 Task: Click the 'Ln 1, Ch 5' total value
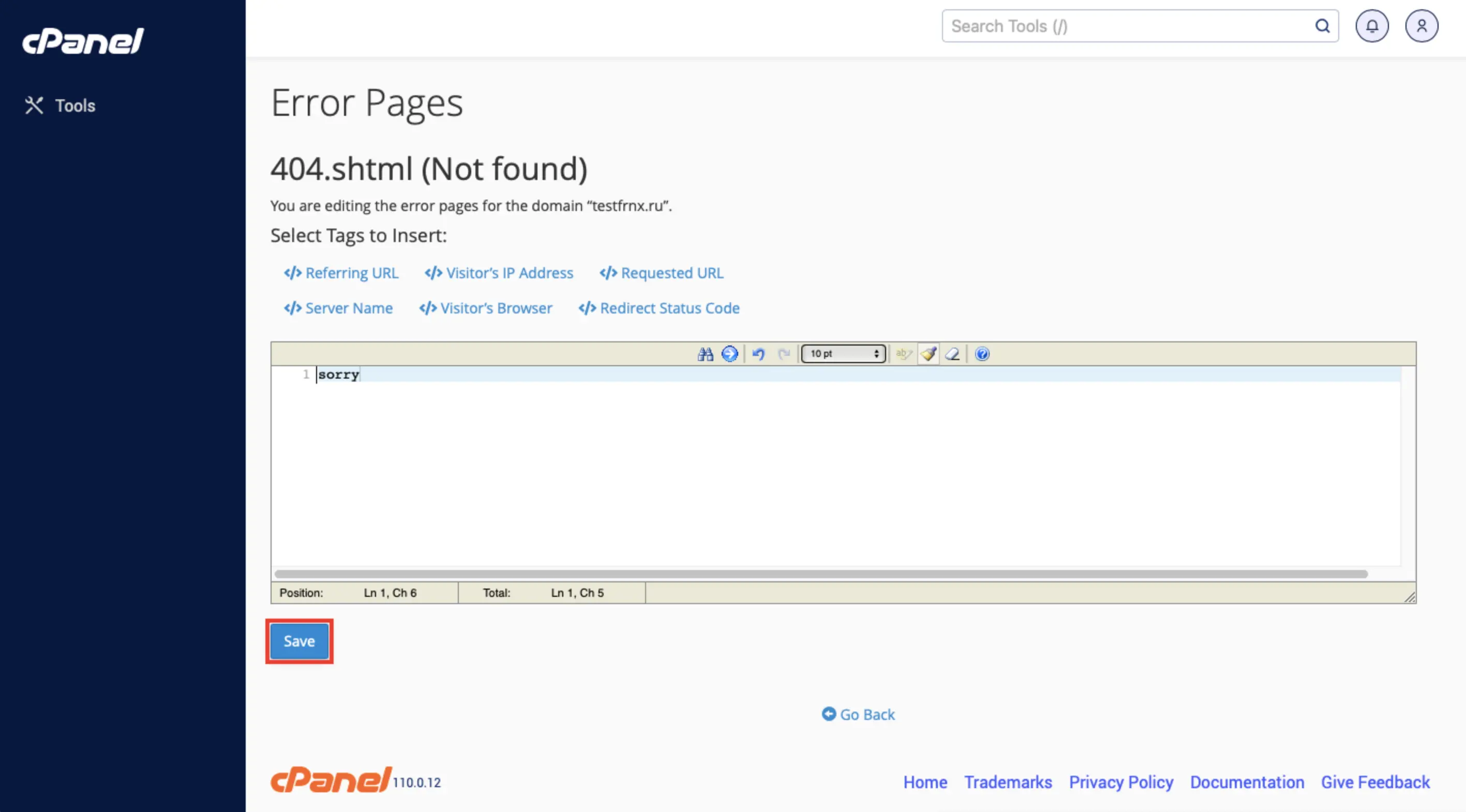coord(578,593)
